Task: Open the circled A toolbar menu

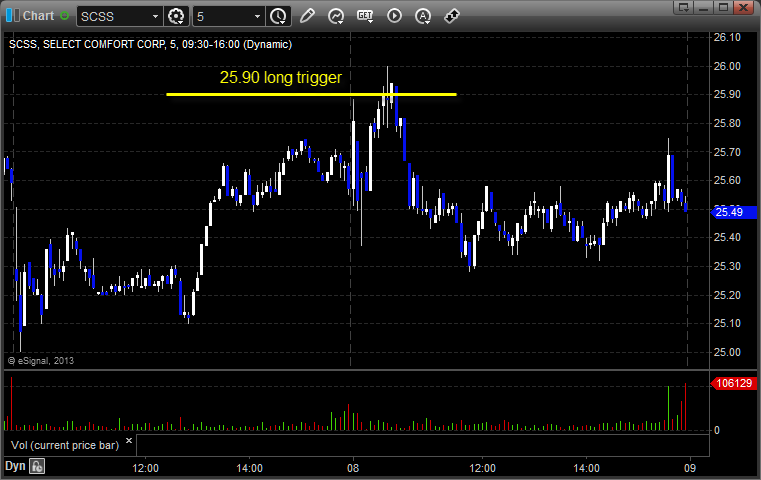Action: (423, 16)
